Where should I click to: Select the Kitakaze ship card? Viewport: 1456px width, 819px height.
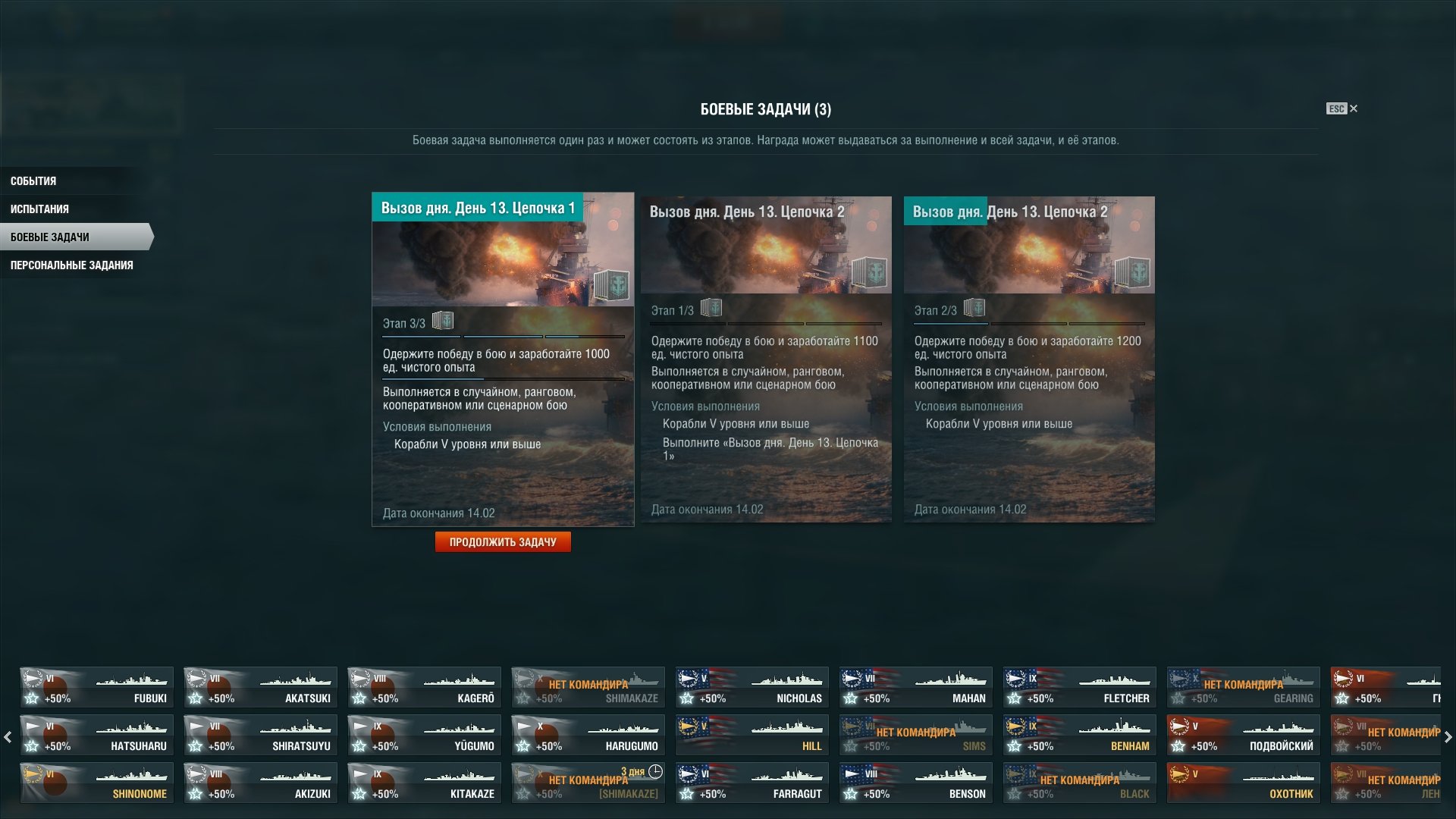pos(425,783)
